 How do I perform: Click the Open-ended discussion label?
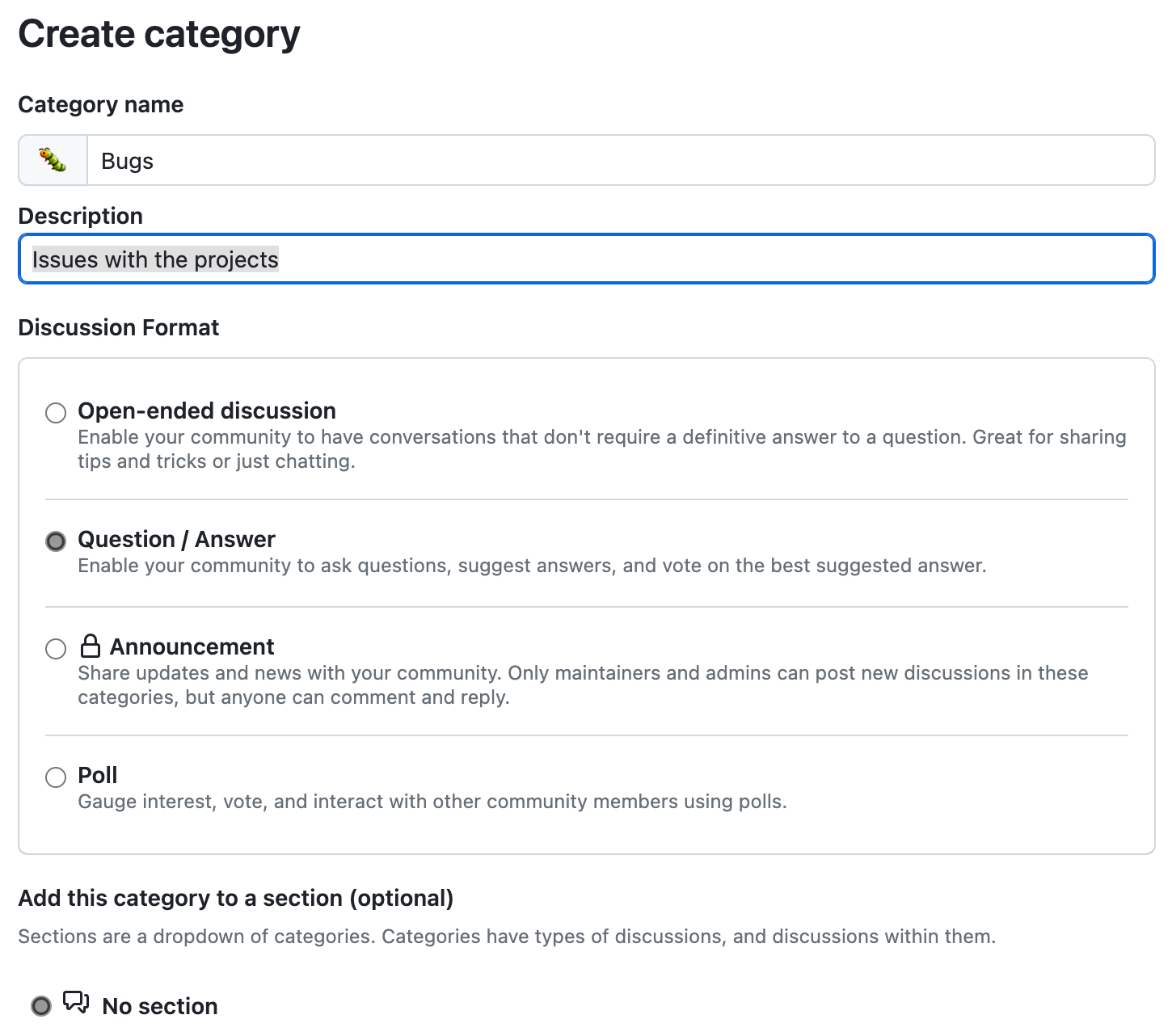pos(206,411)
